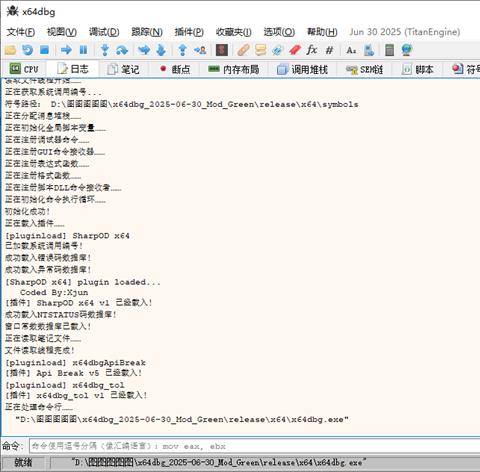Click the trace over icon
This screenshot has width=480, height=472.
[161, 50]
